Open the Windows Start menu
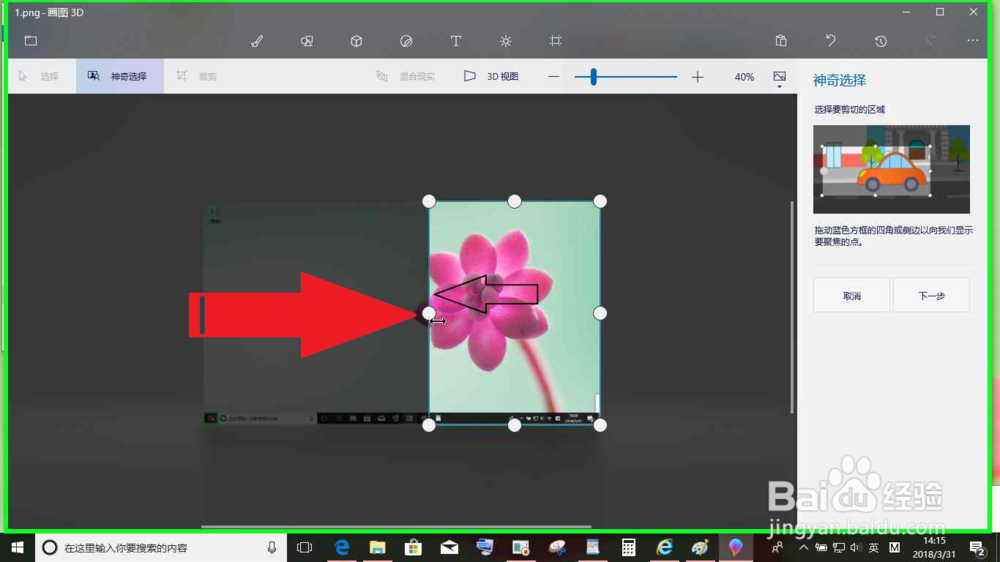The height and width of the screenshot is (562, 1000). (x=17, y=547)
